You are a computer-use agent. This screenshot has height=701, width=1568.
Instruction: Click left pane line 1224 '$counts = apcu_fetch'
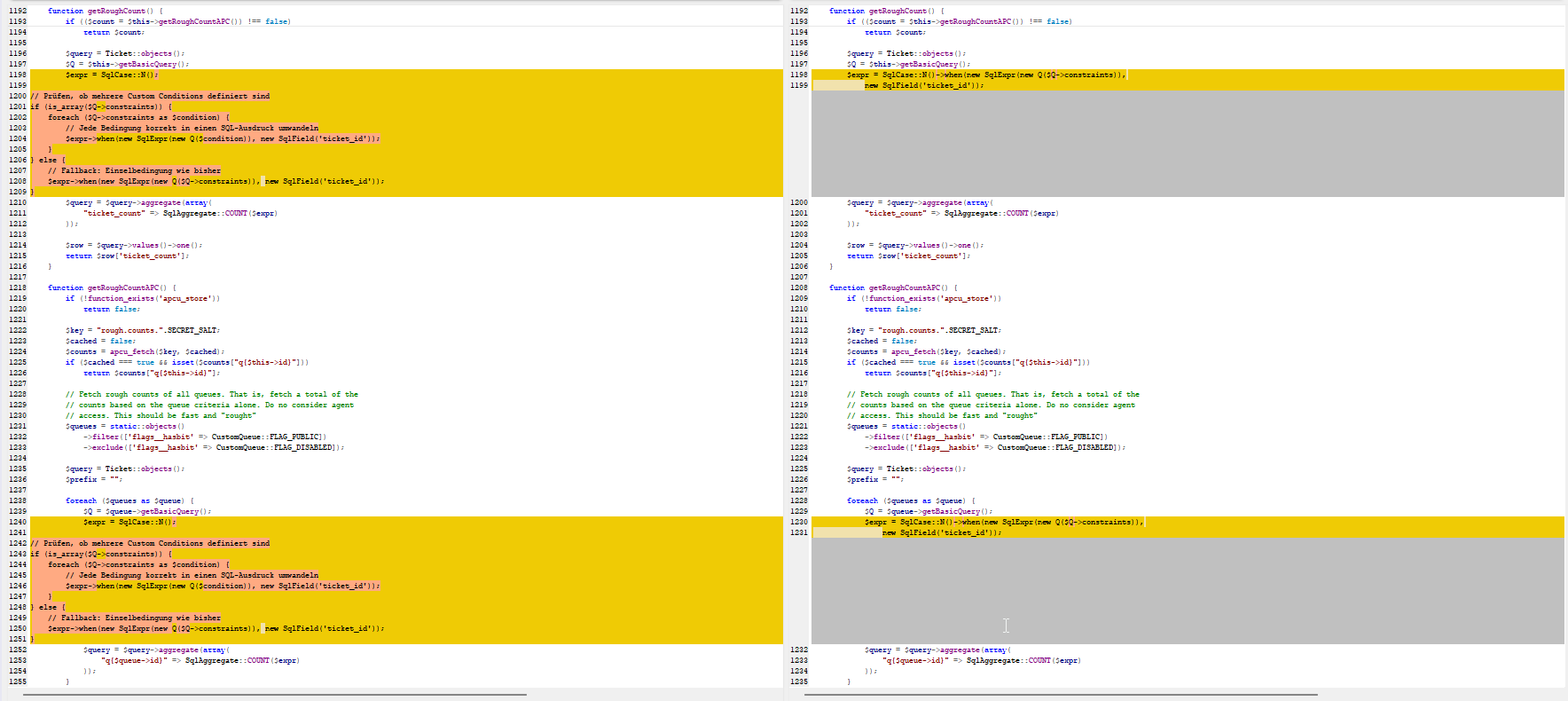(145, 351)
